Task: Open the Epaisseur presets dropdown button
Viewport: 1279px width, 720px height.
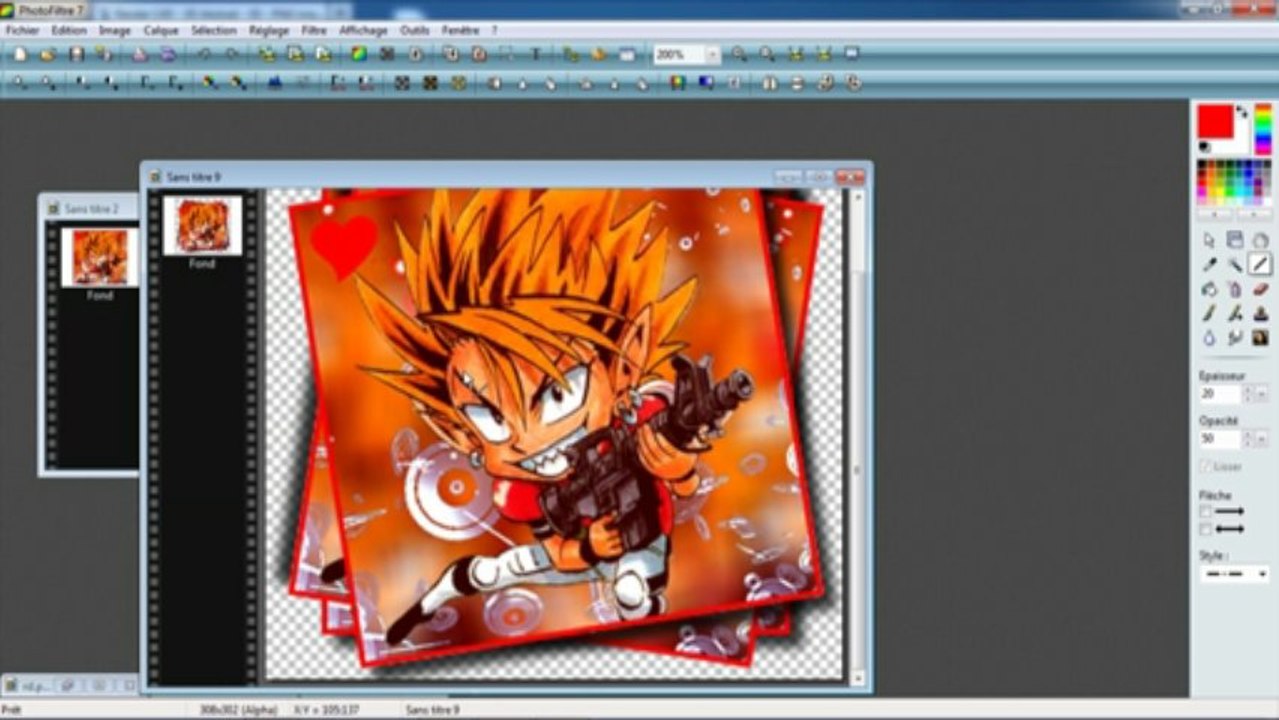Action: click(x=1262, y=394)
